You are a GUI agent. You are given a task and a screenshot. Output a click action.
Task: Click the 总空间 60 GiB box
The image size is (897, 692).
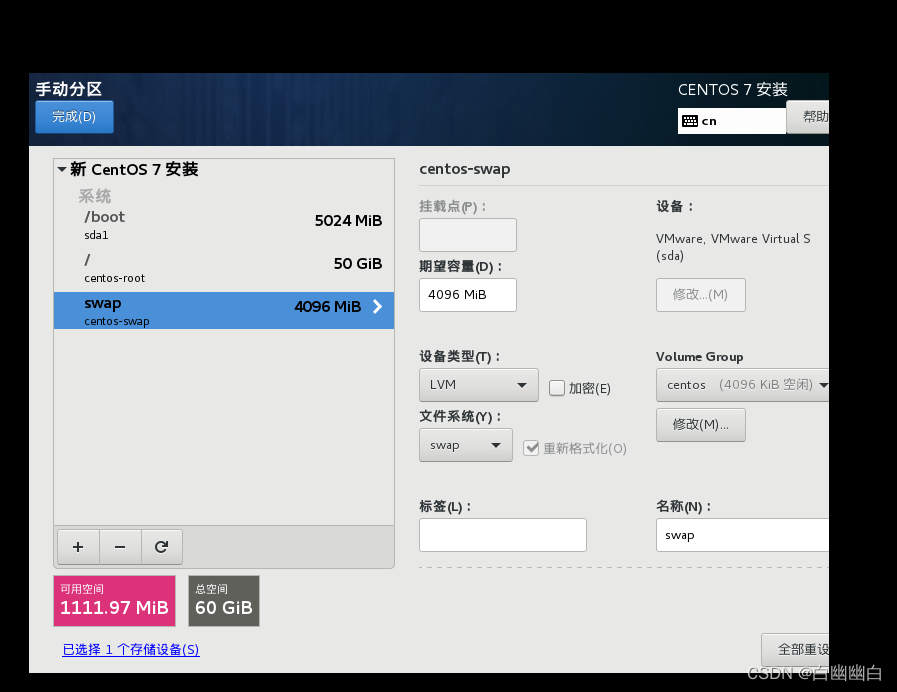tap(224, 601)
